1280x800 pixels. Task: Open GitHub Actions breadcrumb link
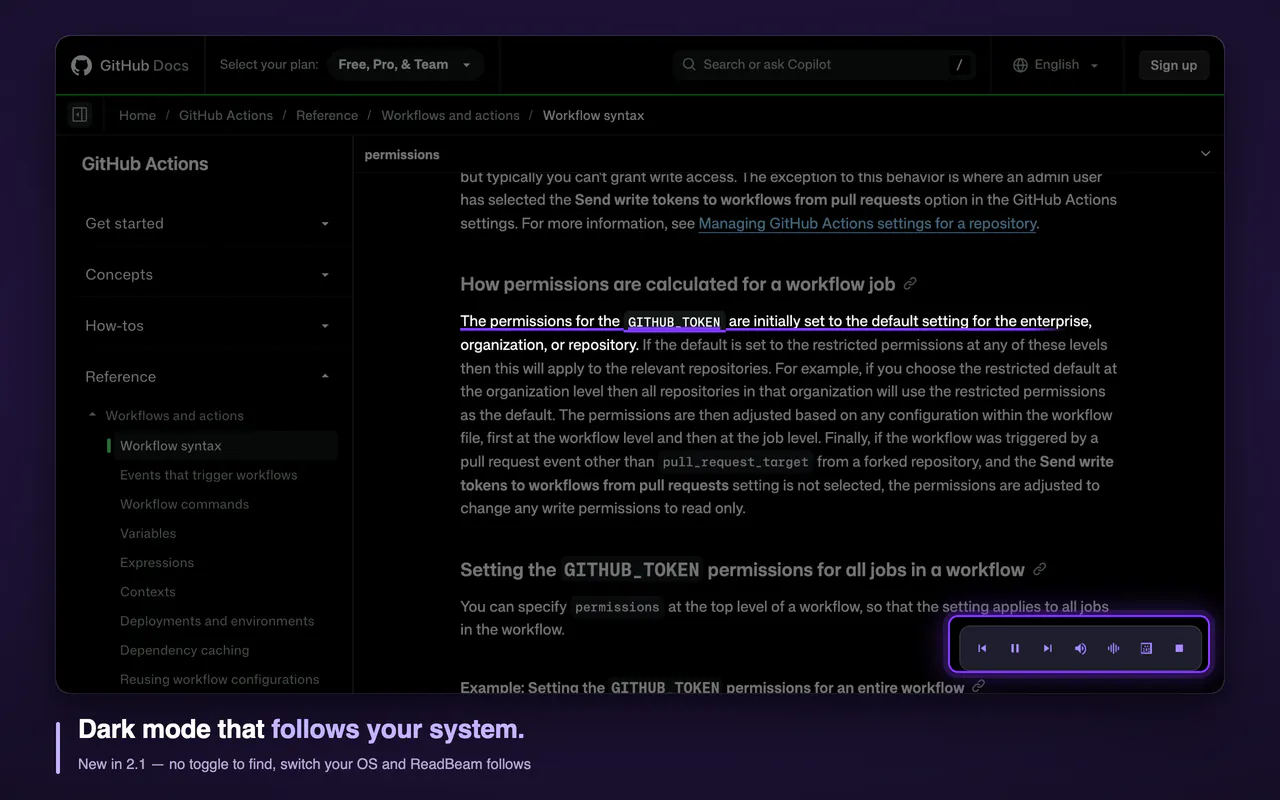coord(226,115)
